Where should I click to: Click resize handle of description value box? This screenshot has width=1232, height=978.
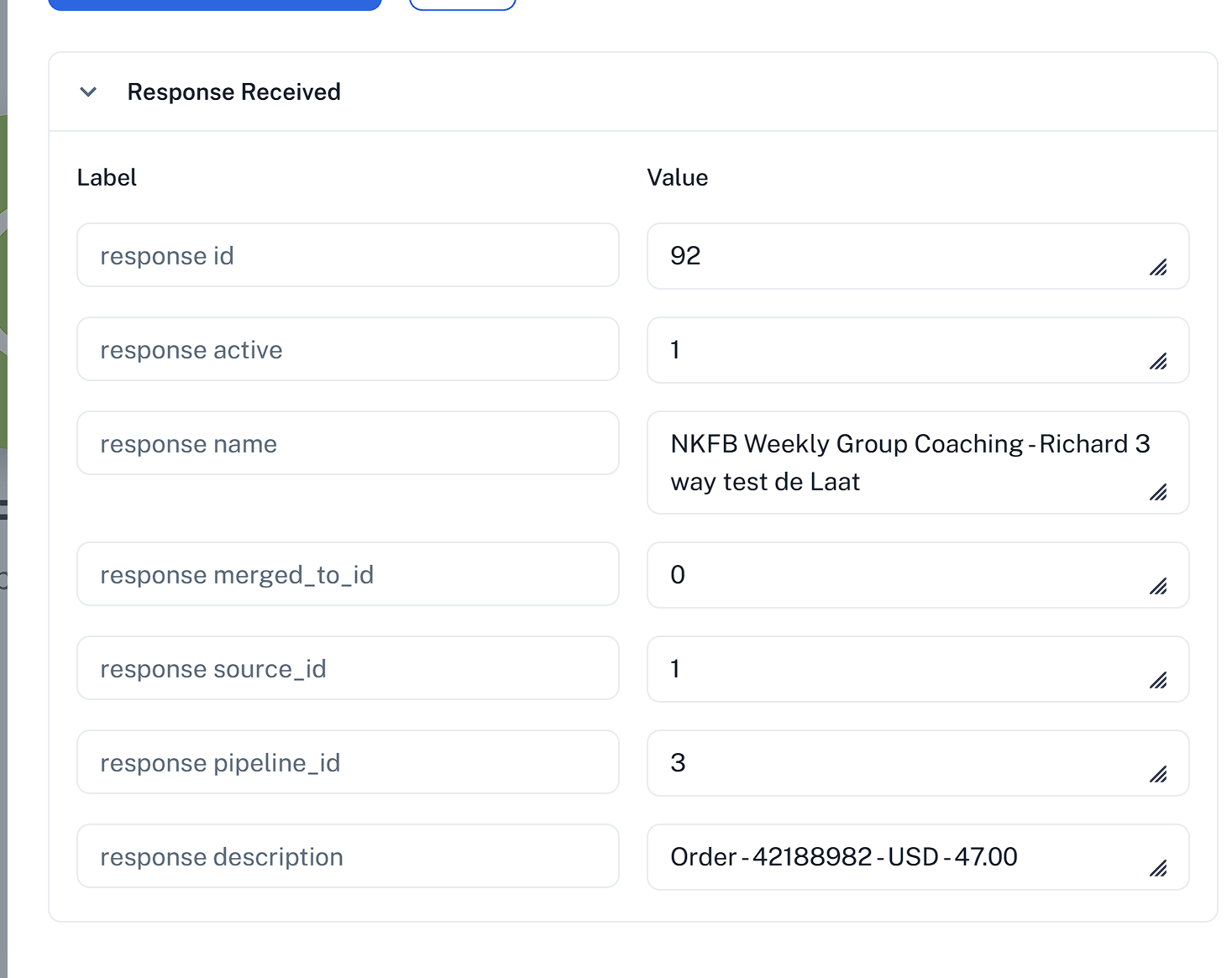[x=1158, y=869]
